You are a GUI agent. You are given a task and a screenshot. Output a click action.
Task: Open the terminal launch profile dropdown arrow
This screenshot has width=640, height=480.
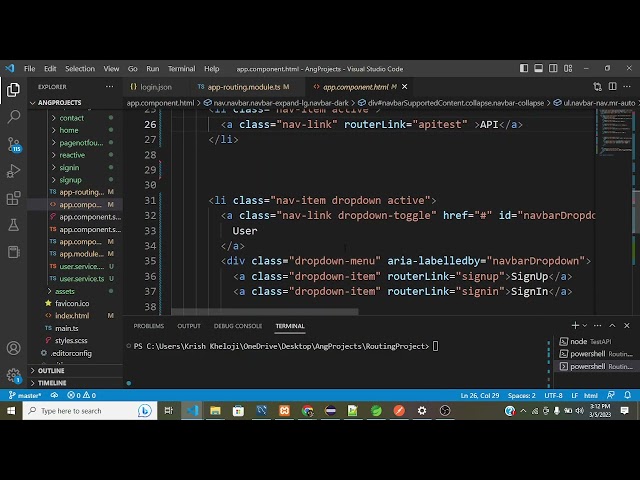(584, 326)
